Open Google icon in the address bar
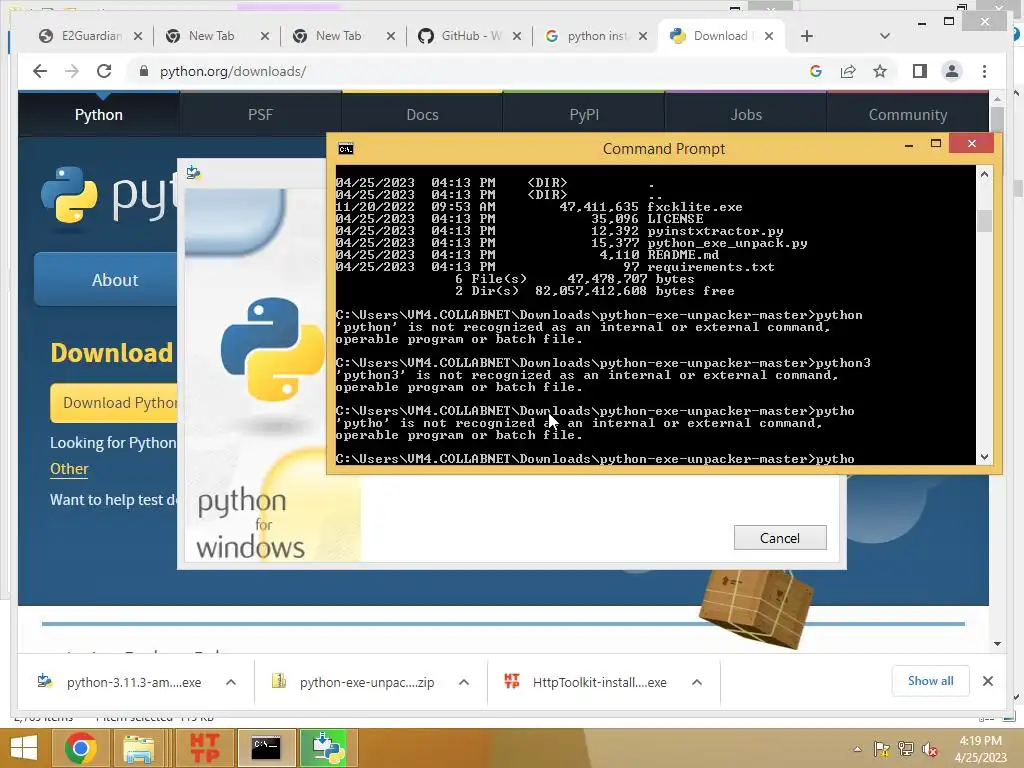Screen dimensions: 1024x768 (816, 71)
